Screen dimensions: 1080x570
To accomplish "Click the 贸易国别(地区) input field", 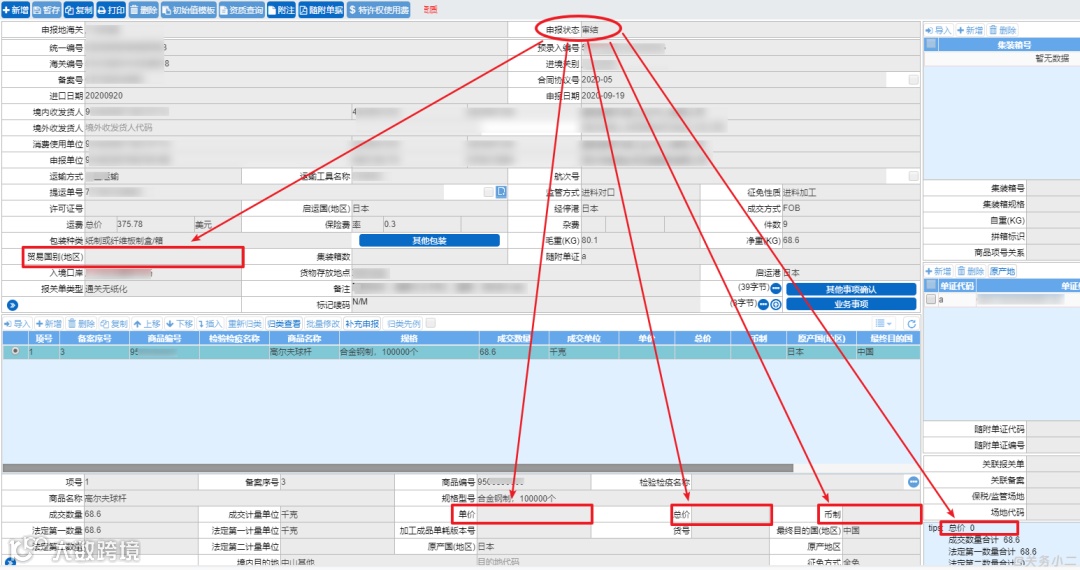I will coord(163,257).
